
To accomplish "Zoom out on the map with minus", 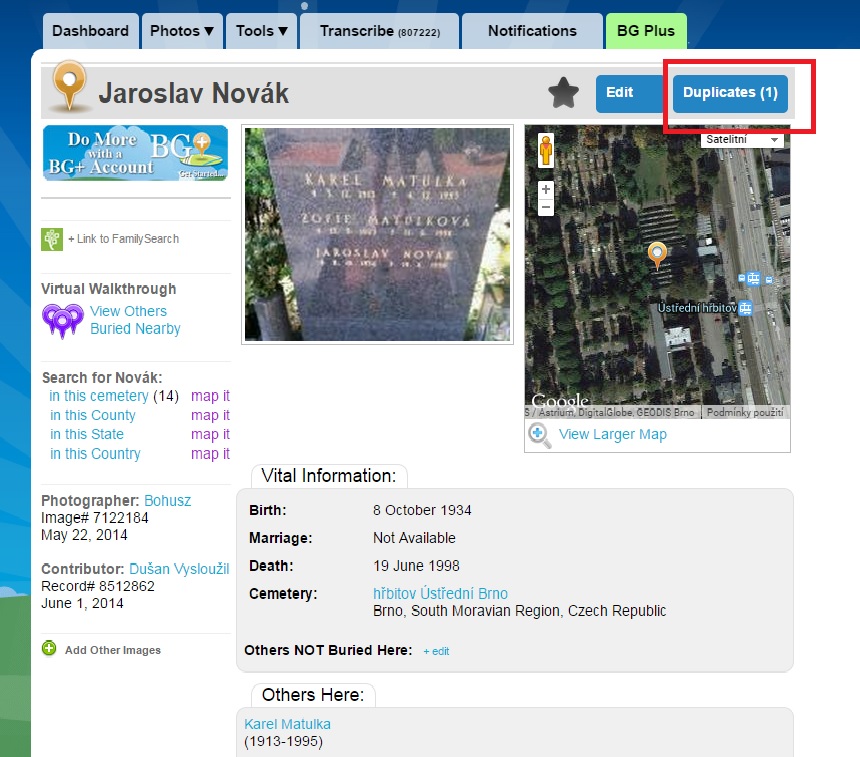I will 545,207.
